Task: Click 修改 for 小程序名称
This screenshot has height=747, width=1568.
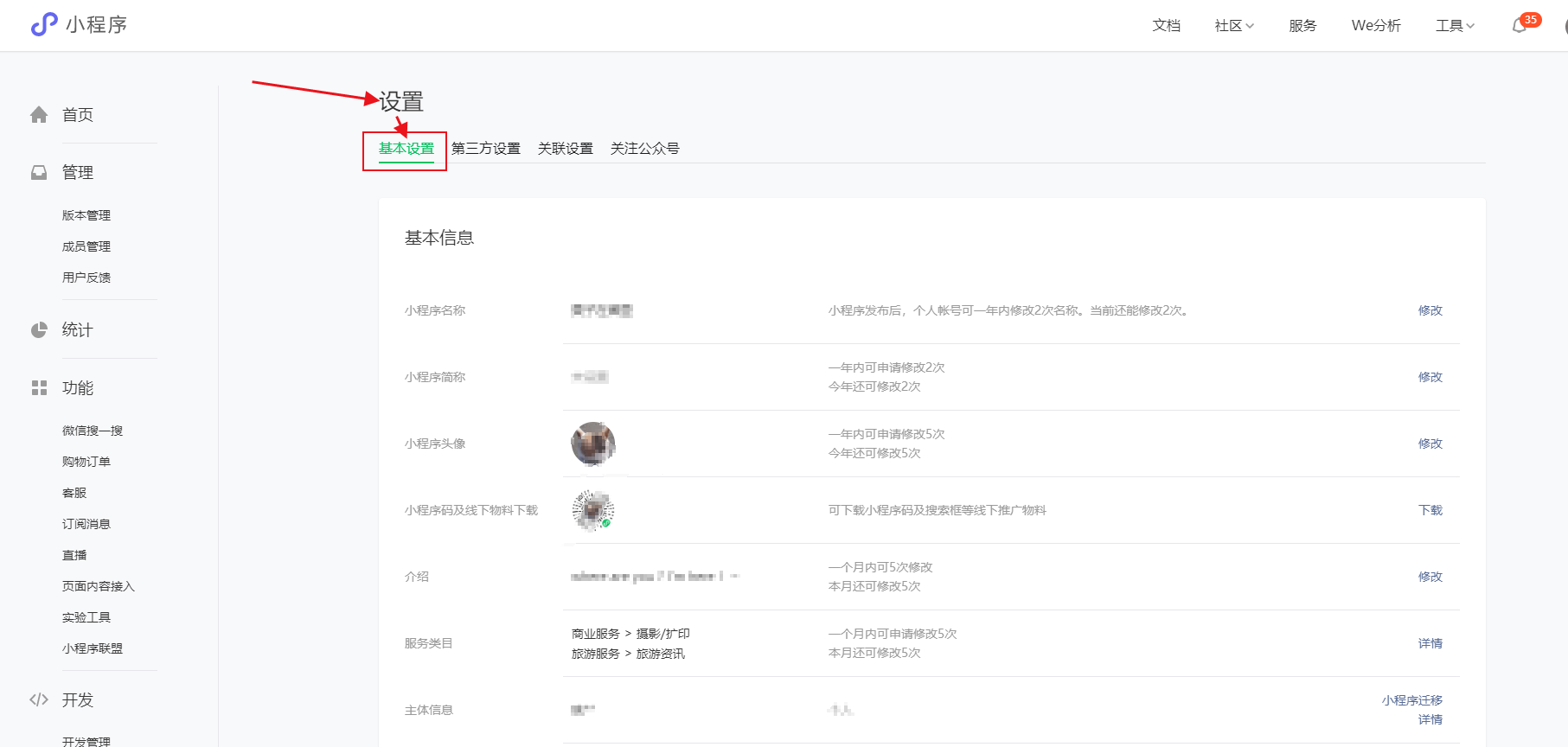Action: click(x=1430, y=310)
